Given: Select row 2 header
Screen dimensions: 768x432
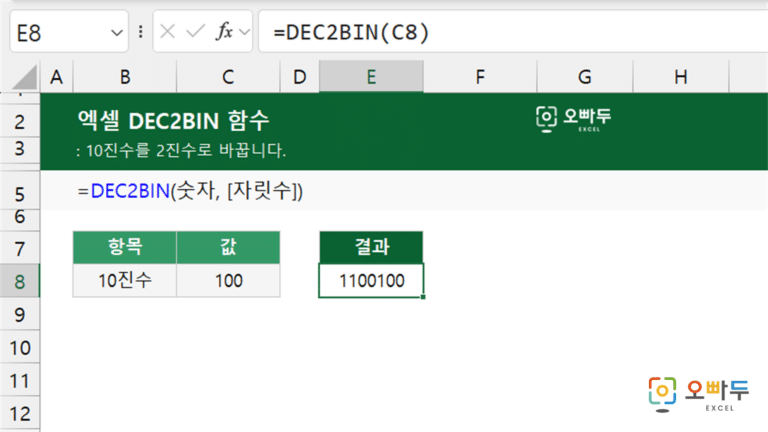Looking at the screenshot, I should click(20, 121).
